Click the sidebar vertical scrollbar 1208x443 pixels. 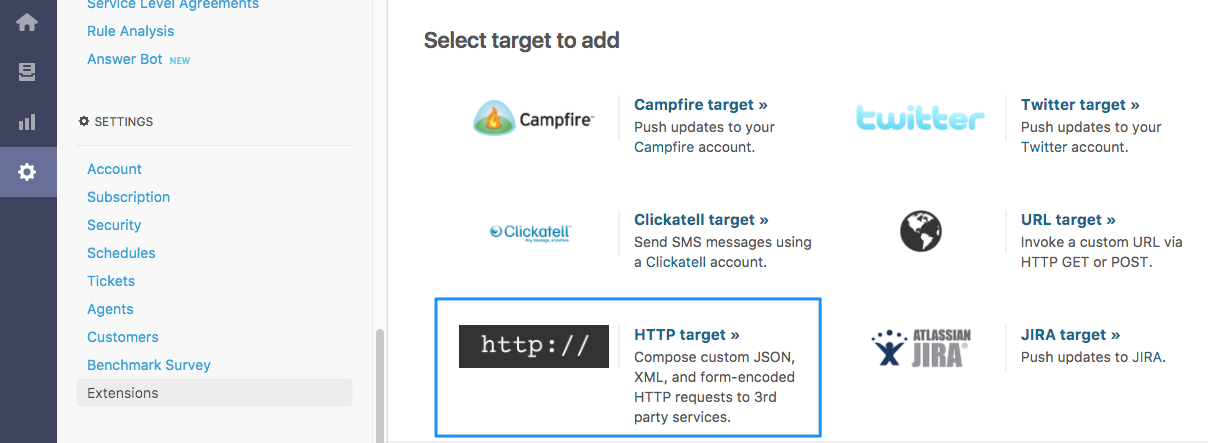(x=379, y=385)
